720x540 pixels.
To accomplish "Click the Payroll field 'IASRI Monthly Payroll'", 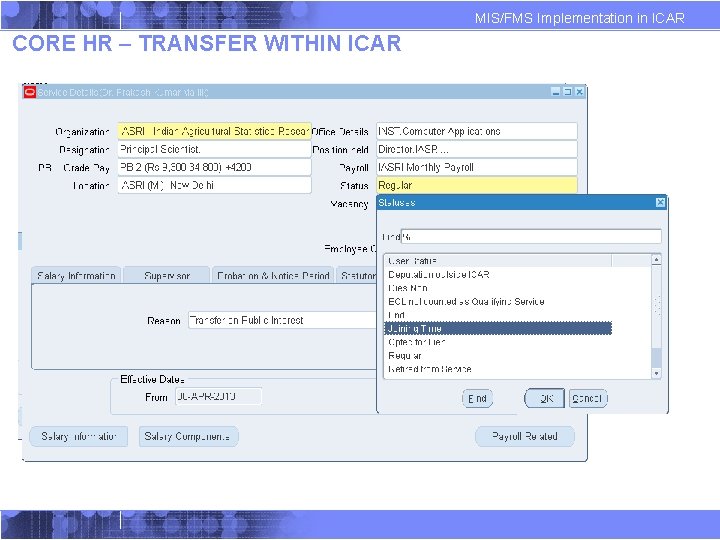I will [x=477, y=167].
